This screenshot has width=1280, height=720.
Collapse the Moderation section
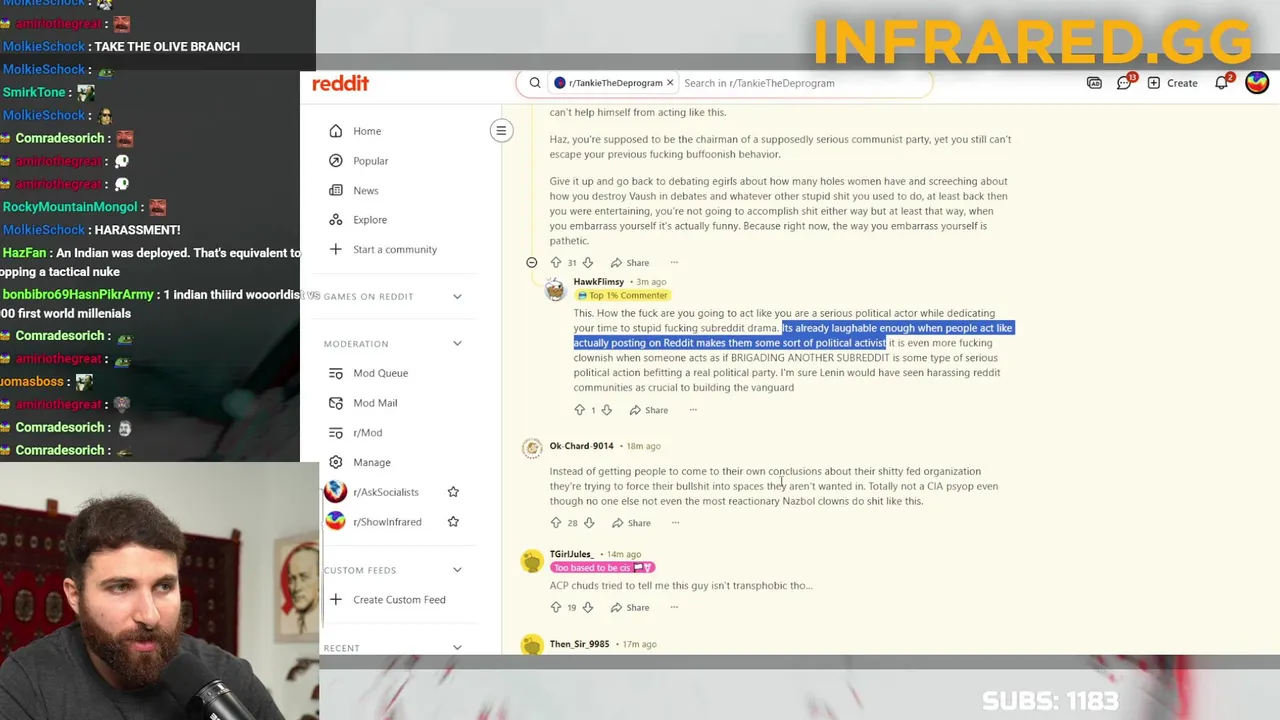pos(457,344)
